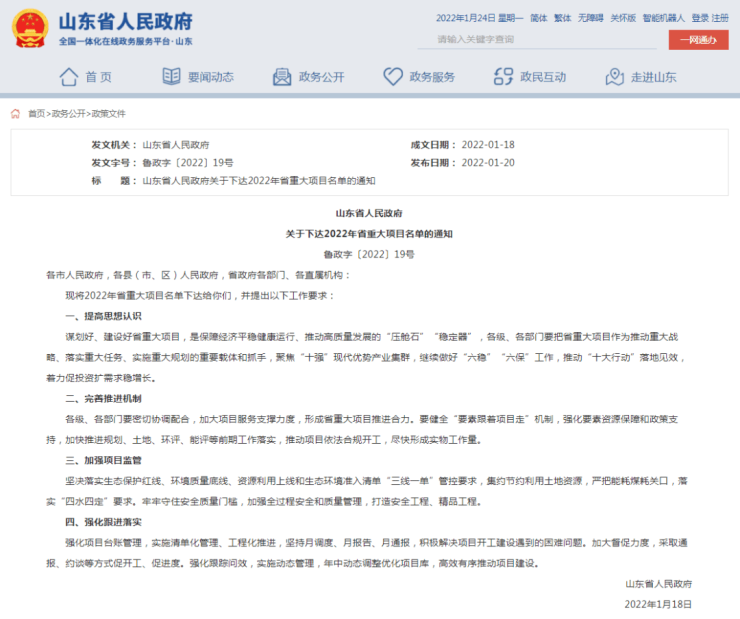Open 政策文件 in the breadcrumb path

pos(108,114)
